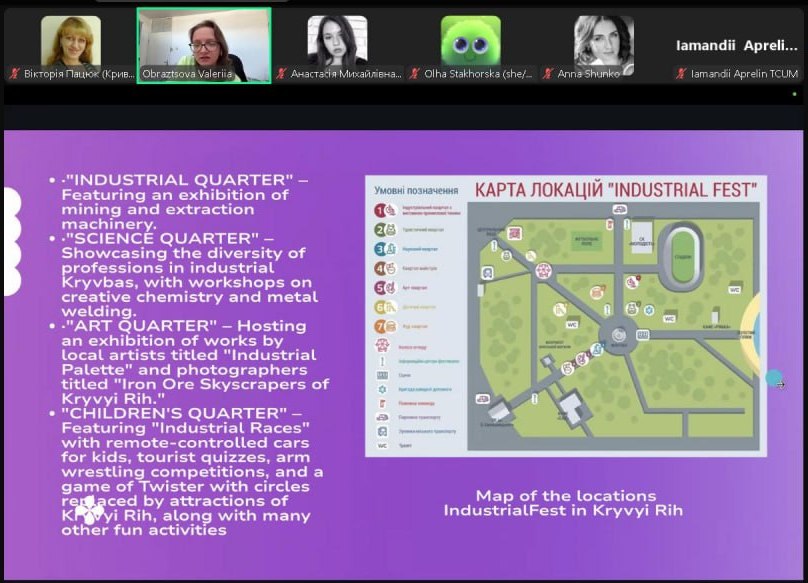The image size is (808, 583).
Task: Click the muted mic icon beside Olha Stakhorska
Action: point(415,74)
